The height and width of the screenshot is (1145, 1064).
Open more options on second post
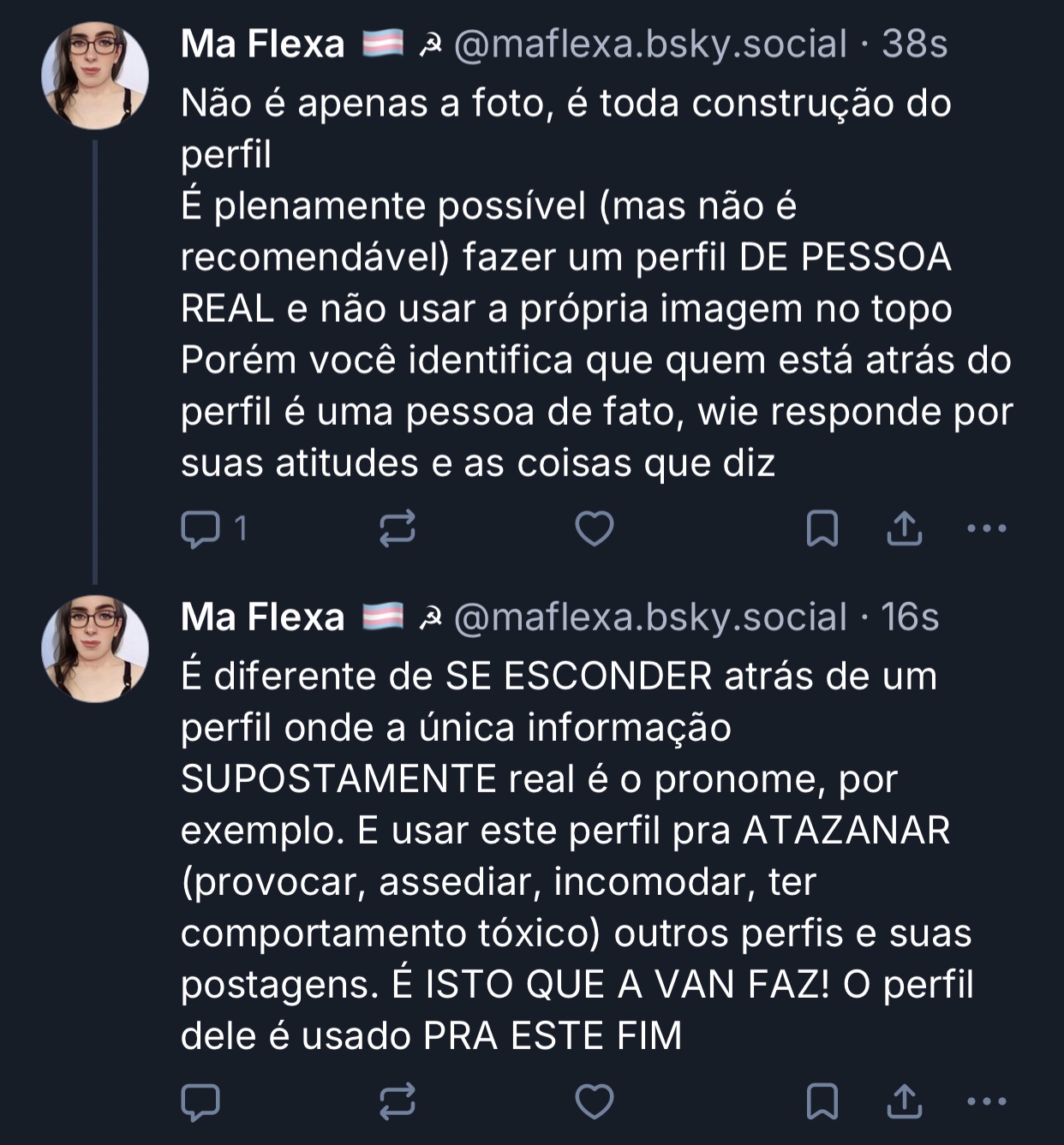click(986, 1101)
